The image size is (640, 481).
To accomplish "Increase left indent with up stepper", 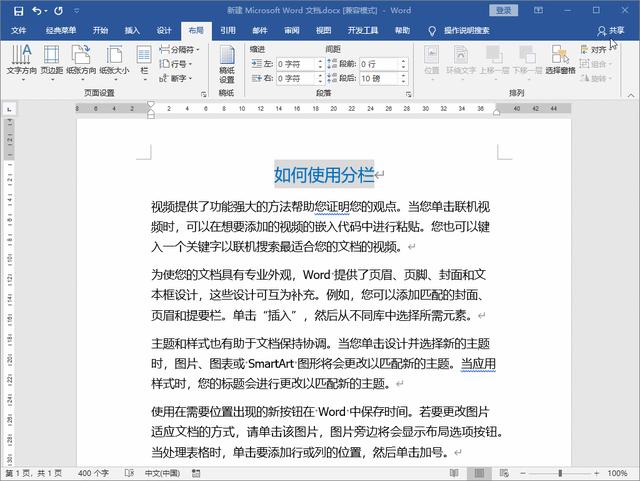I will pyautogui.click(x=320, y=61).
